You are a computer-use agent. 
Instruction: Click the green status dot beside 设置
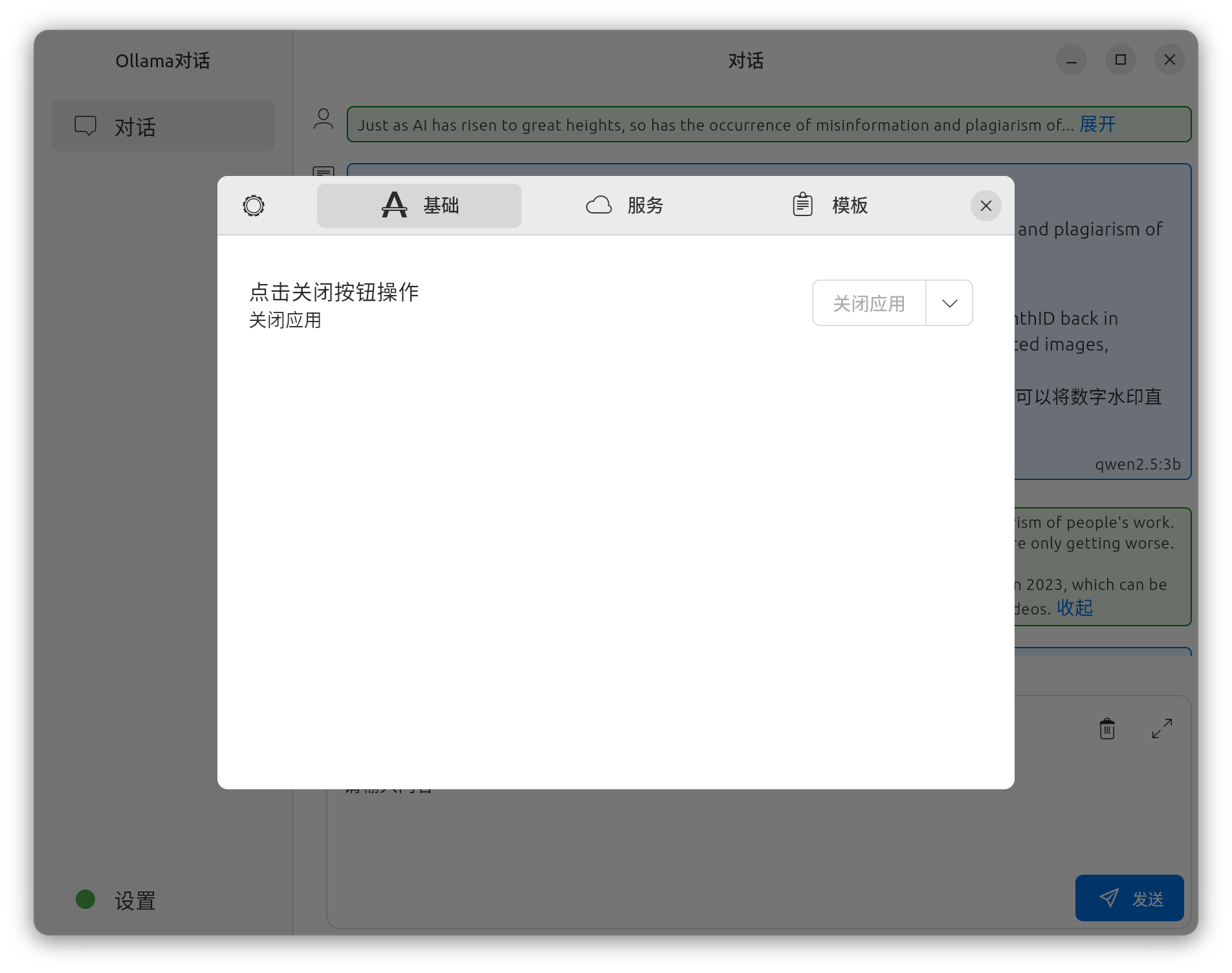[x=85, y=899]
